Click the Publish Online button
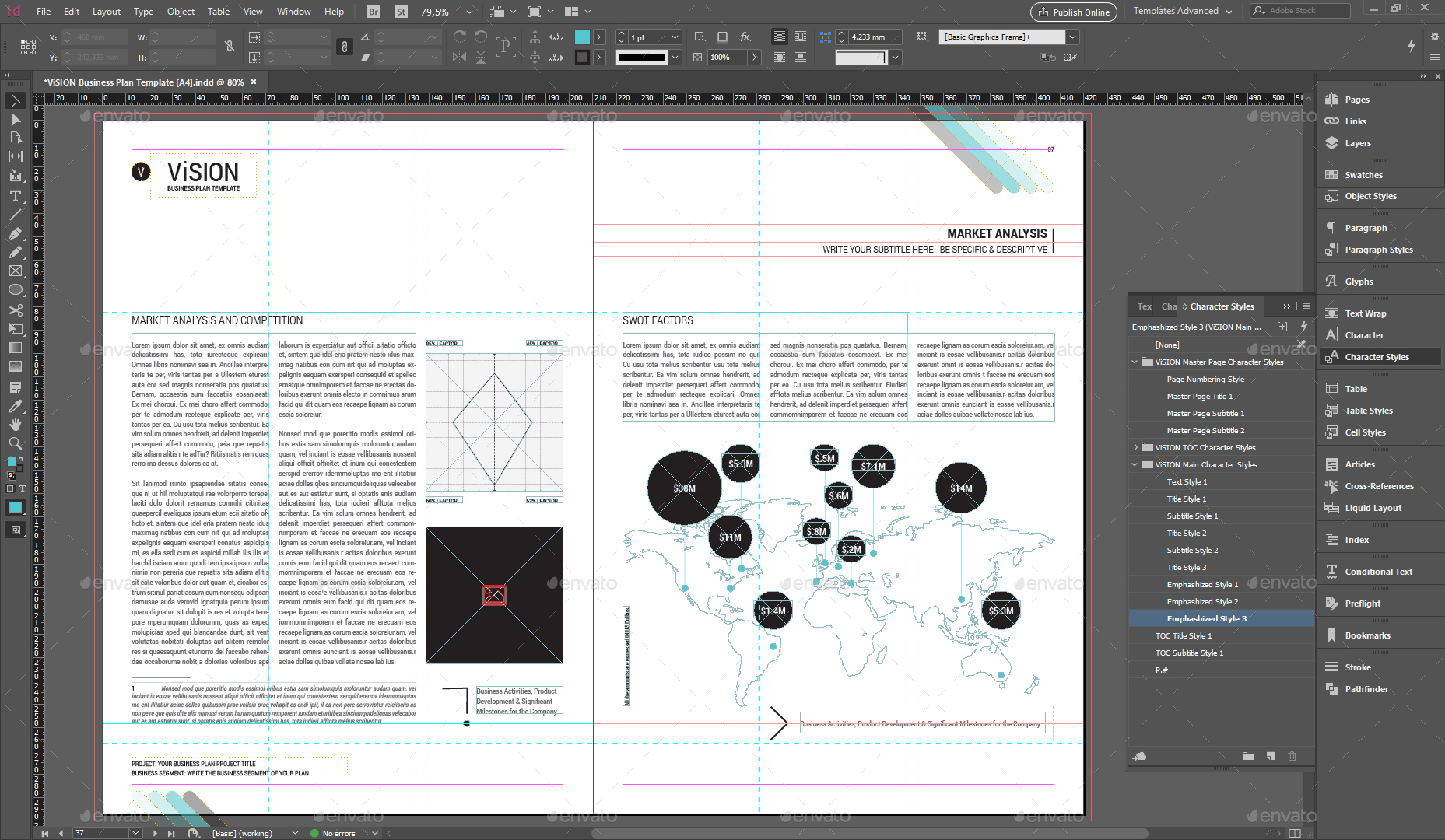Image resolution: width=1445 pixels, height=840 pixels. tap(1074, 12)
